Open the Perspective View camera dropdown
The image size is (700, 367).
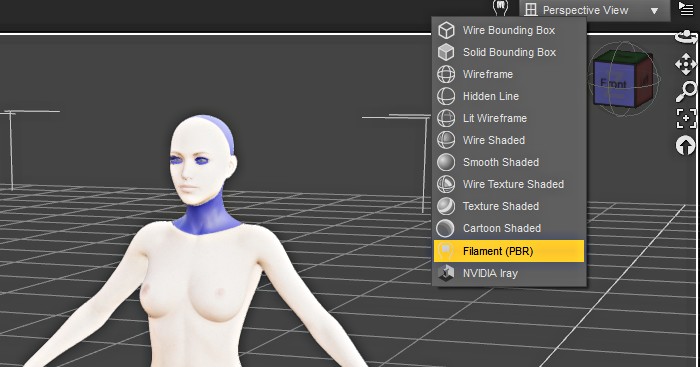pyautogui.click(x=594, y=10)
